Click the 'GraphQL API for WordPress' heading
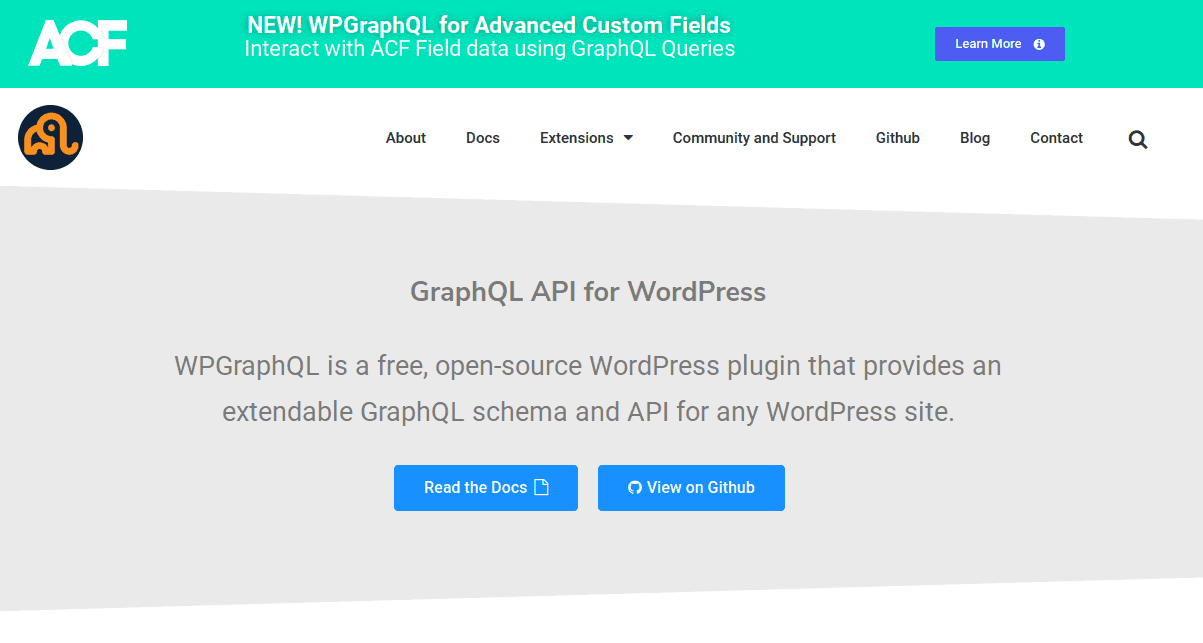Image resolution: width=1203 pixels, height=643 pixels. click(x=588, y=292)
